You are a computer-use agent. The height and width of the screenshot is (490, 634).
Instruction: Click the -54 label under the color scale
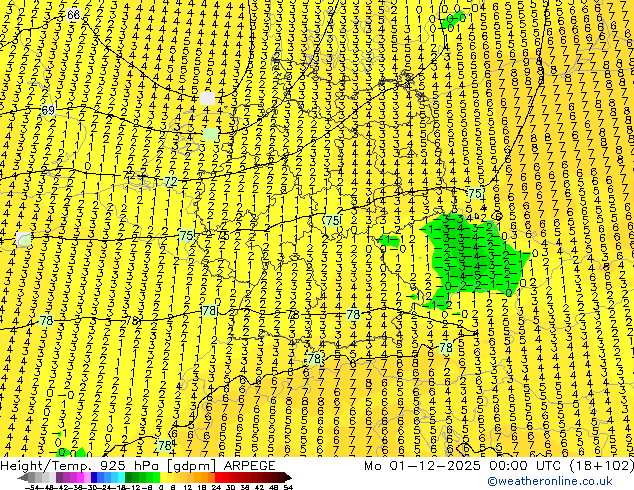coord(32,488)
